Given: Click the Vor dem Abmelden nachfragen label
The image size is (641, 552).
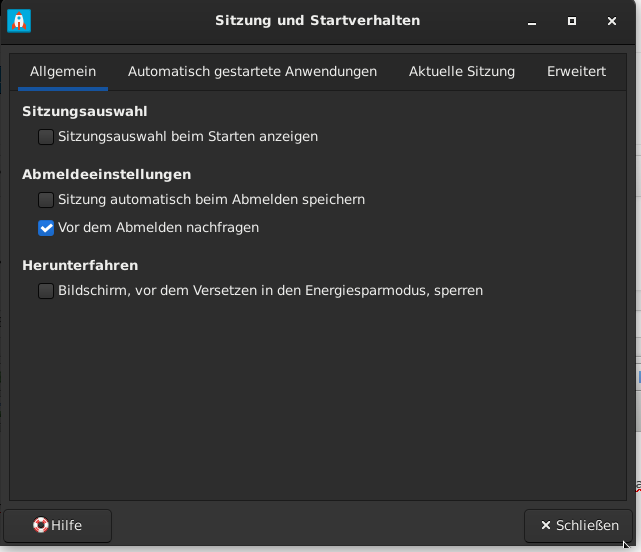Looking at the screenshot, I should (x=159, y=228).
